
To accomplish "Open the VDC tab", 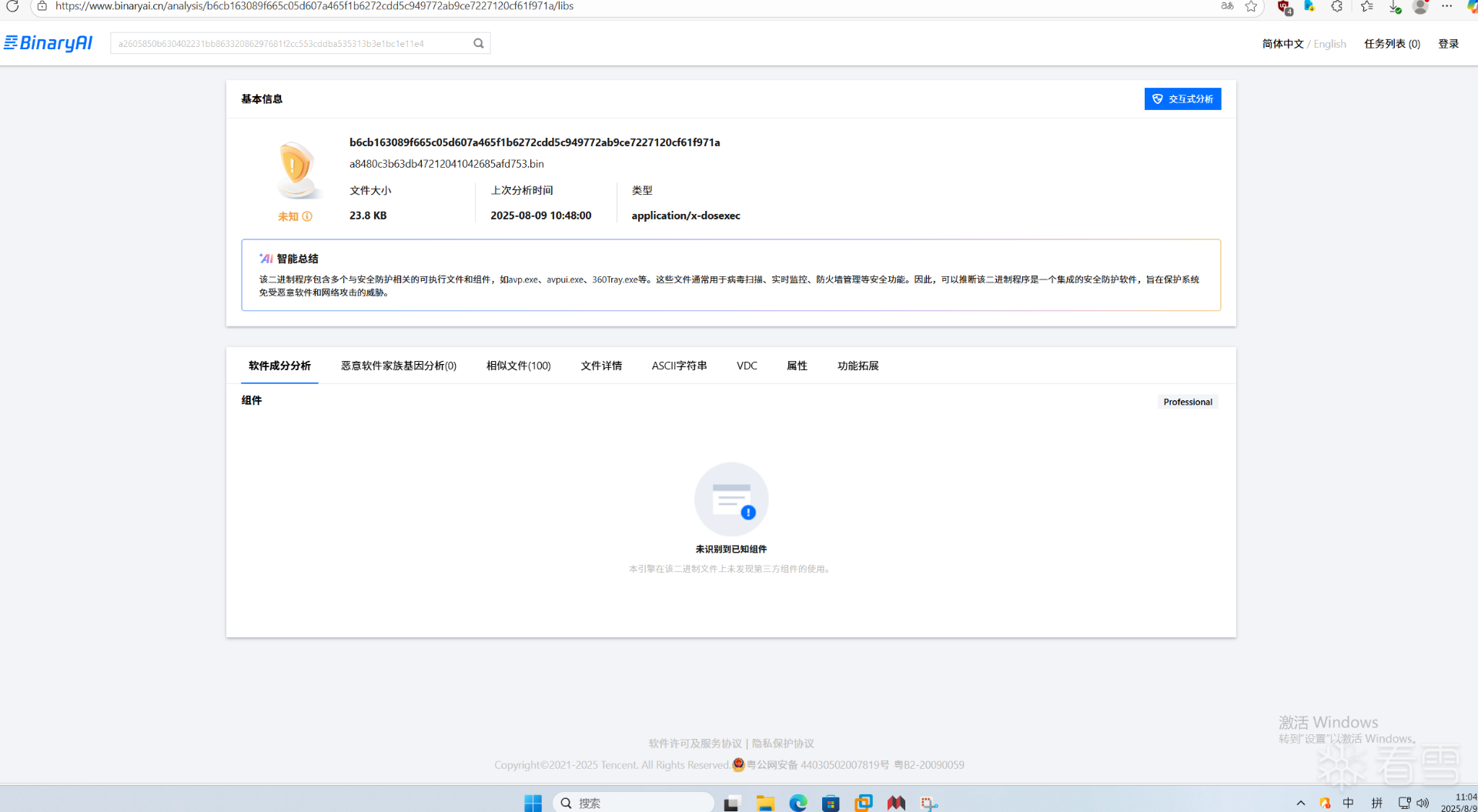I will 747,366.
